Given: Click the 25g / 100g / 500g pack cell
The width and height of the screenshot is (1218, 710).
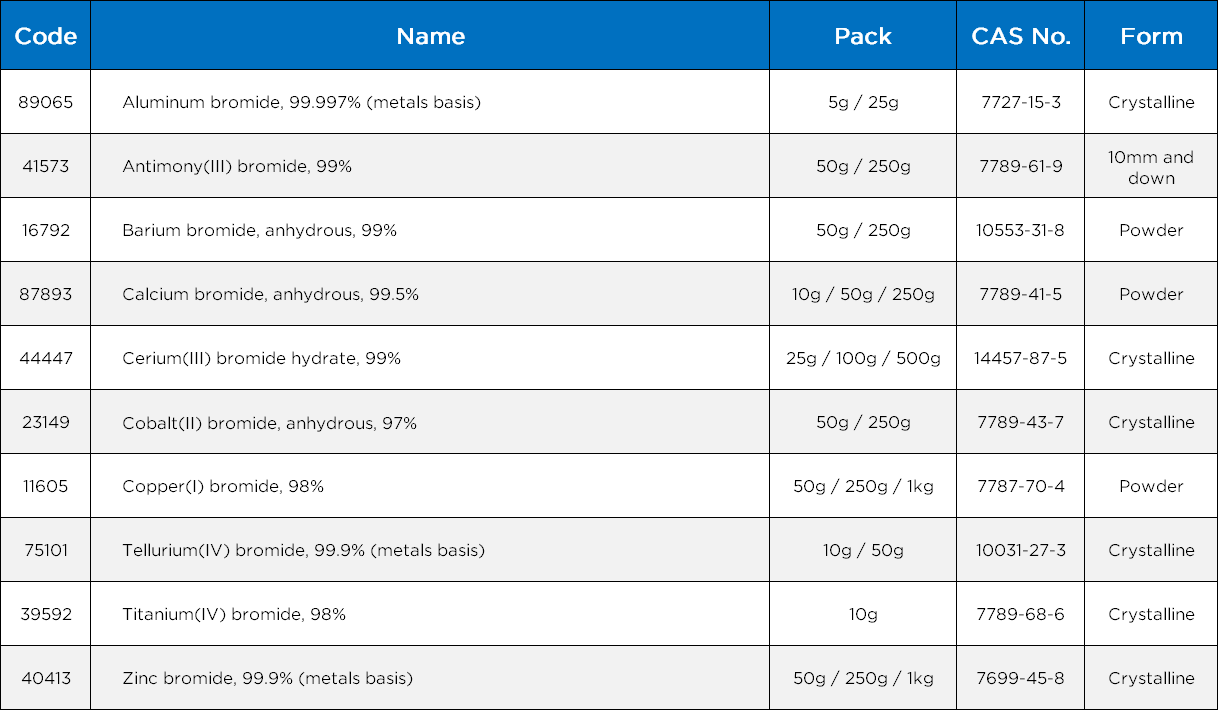Looking at the screenshot, I should [x=862, y=358].
